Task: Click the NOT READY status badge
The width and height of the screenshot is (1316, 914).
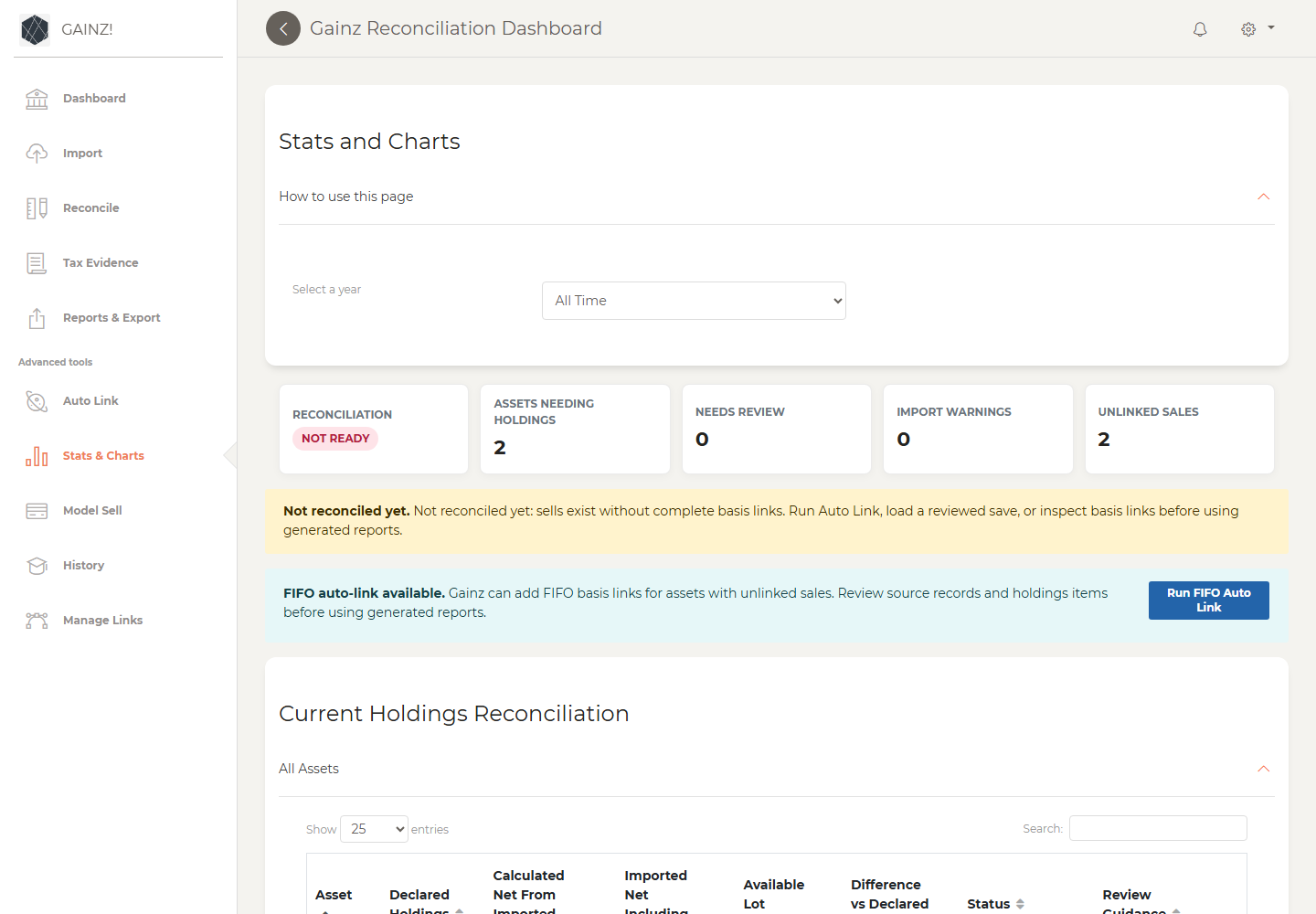Action: pos(335,439)
